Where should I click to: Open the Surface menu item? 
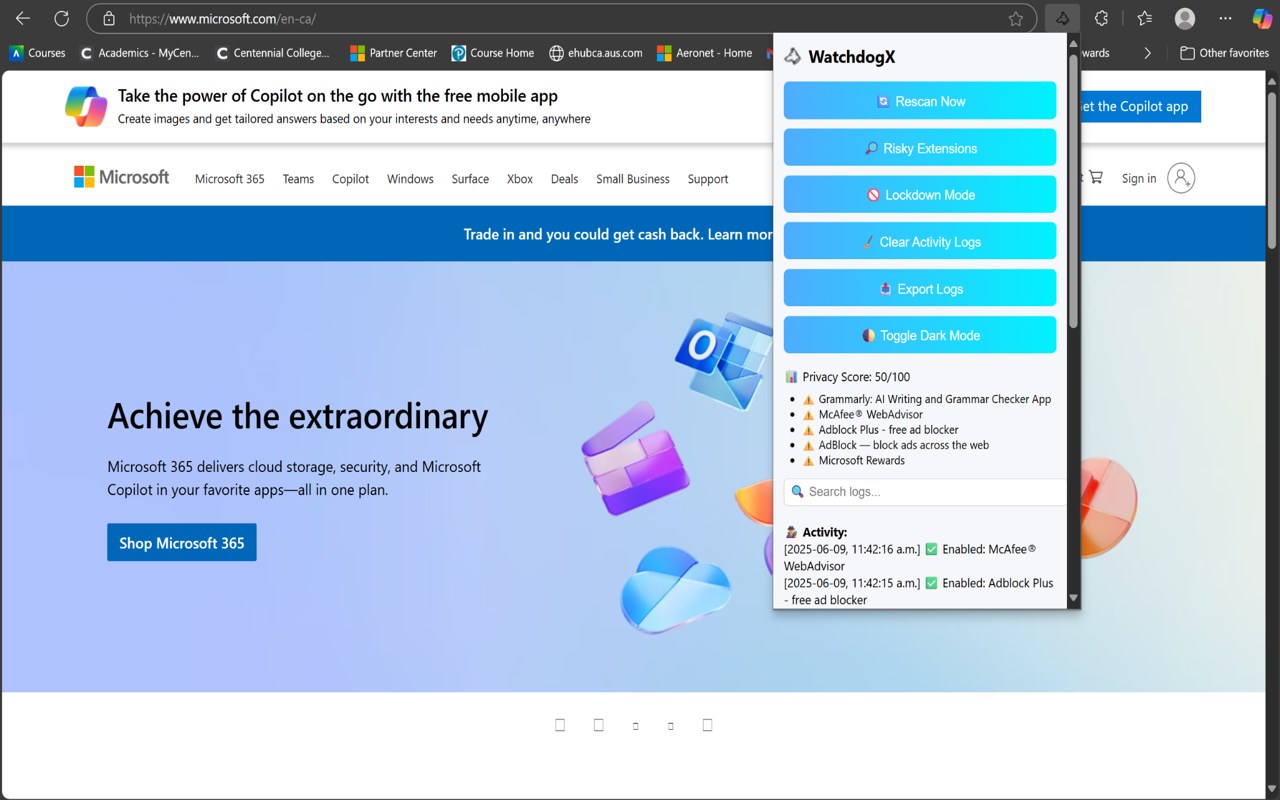(x=470, y=179)
